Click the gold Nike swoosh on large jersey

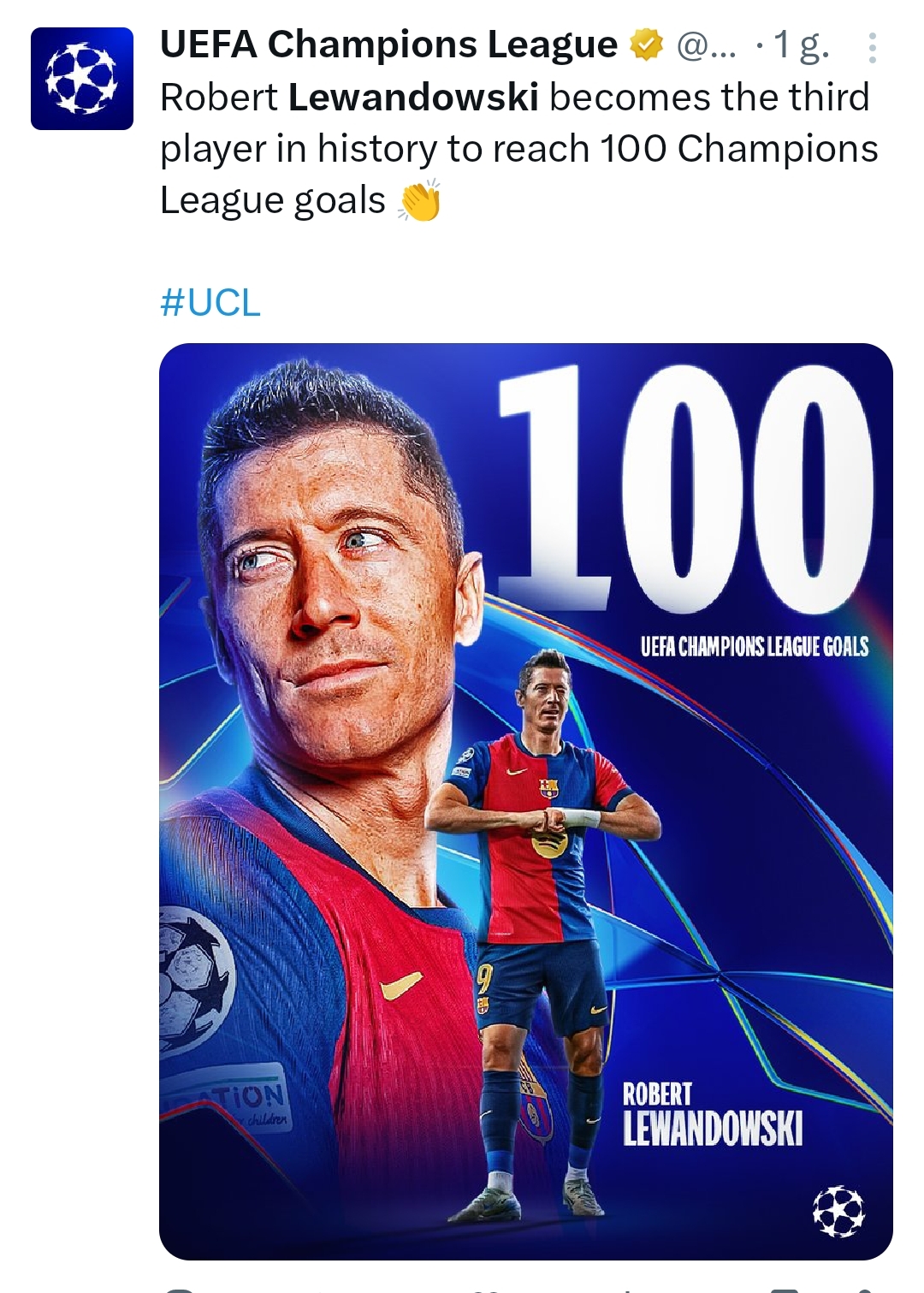400,987
